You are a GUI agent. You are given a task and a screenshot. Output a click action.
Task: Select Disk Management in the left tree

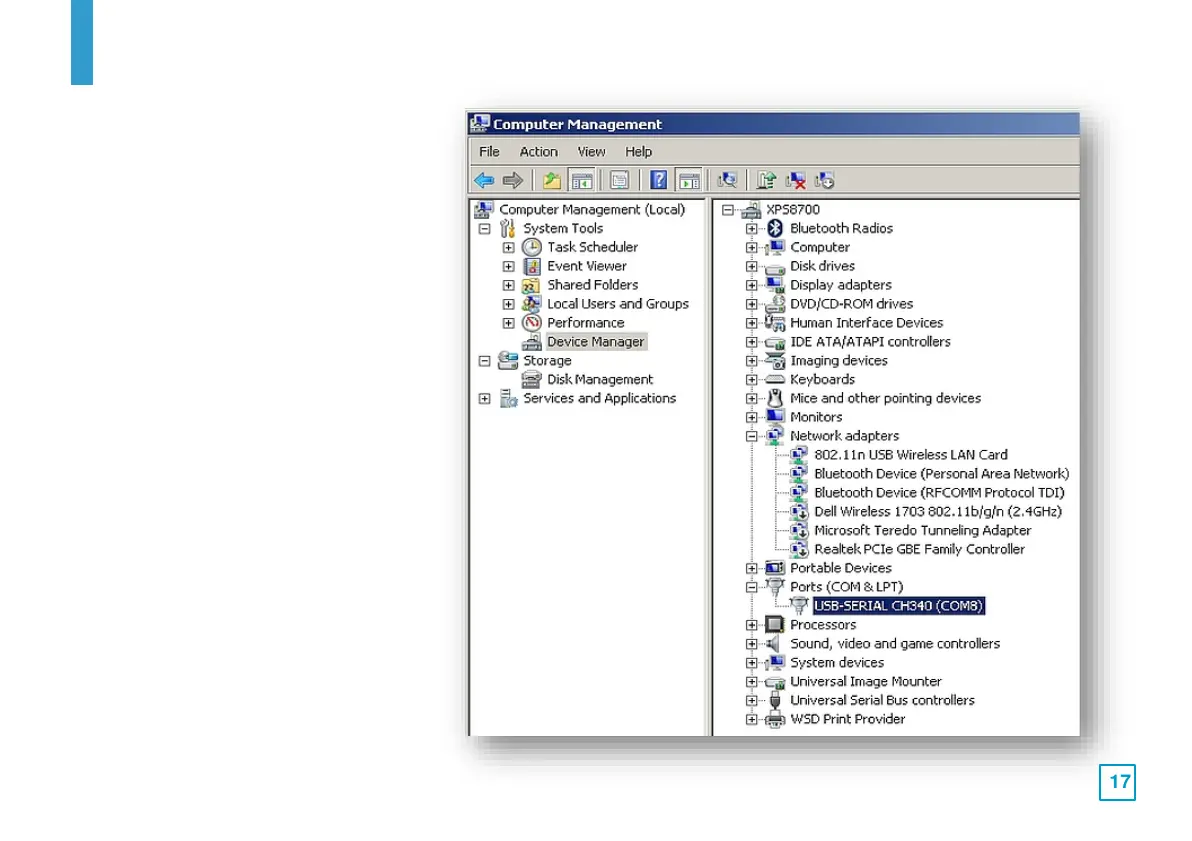pyautogui.click(x=599, y=380)
